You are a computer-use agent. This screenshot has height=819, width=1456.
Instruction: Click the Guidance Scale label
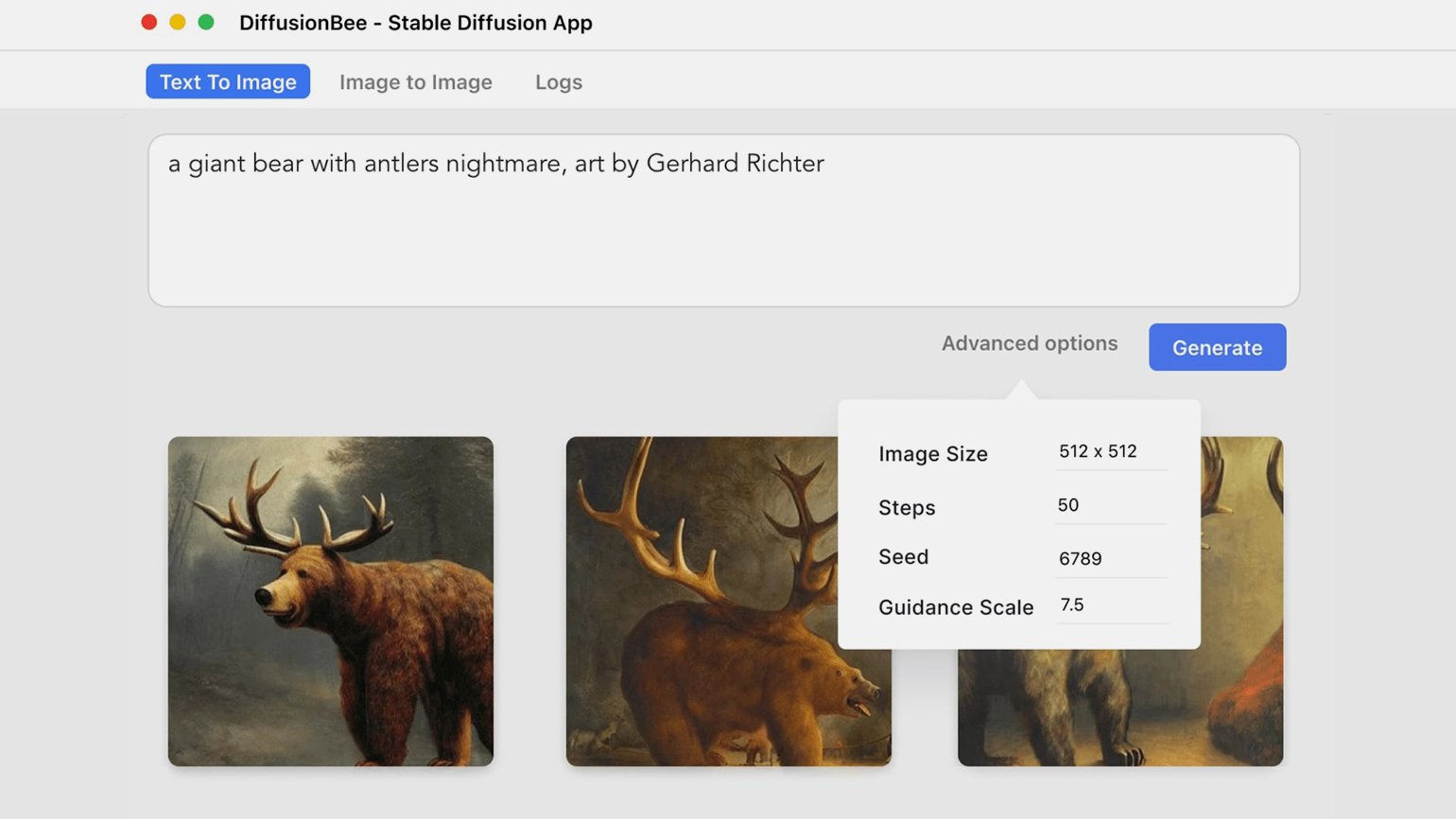click(955, 607)
